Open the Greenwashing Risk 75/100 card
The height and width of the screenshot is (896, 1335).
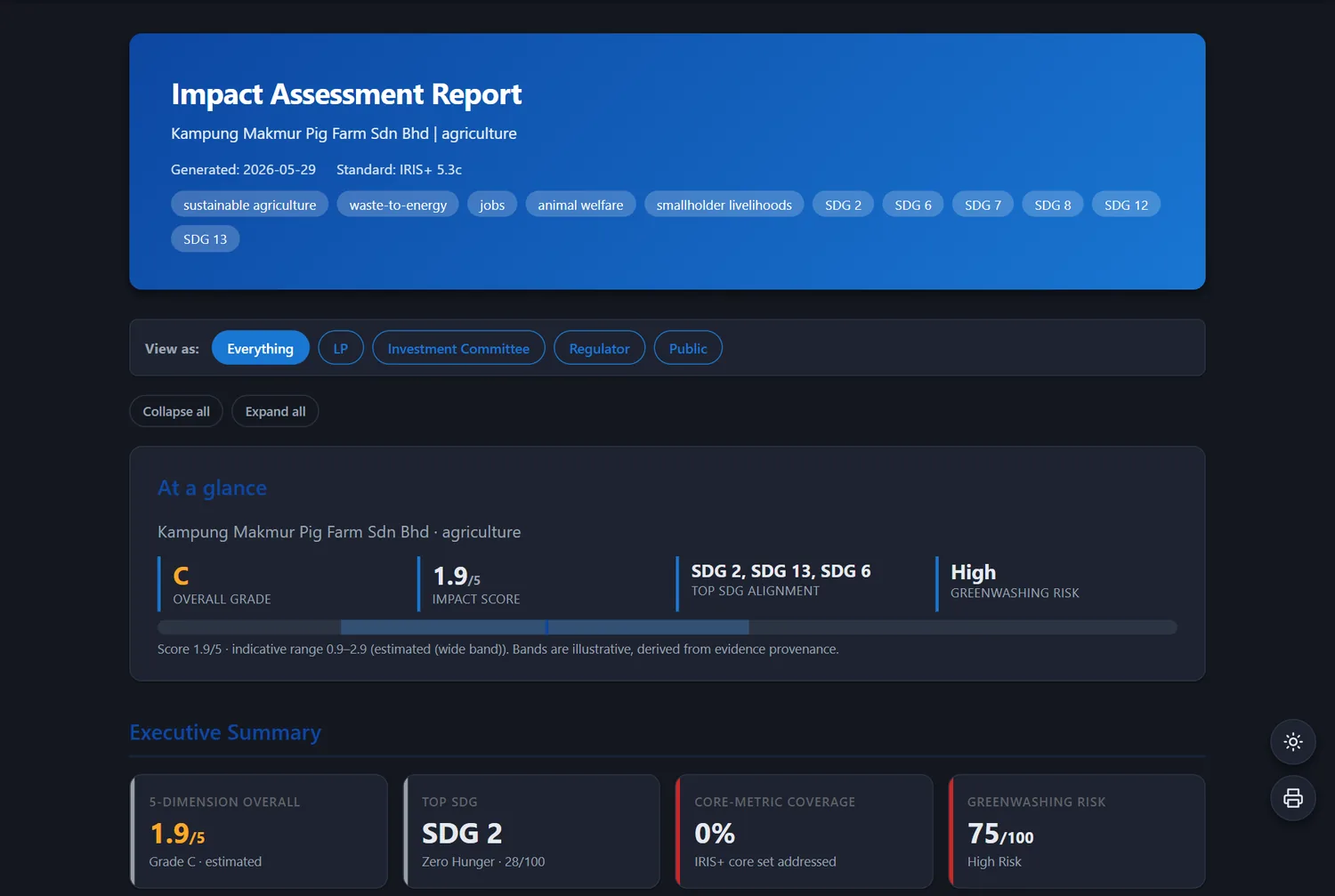pos(1077,831)
